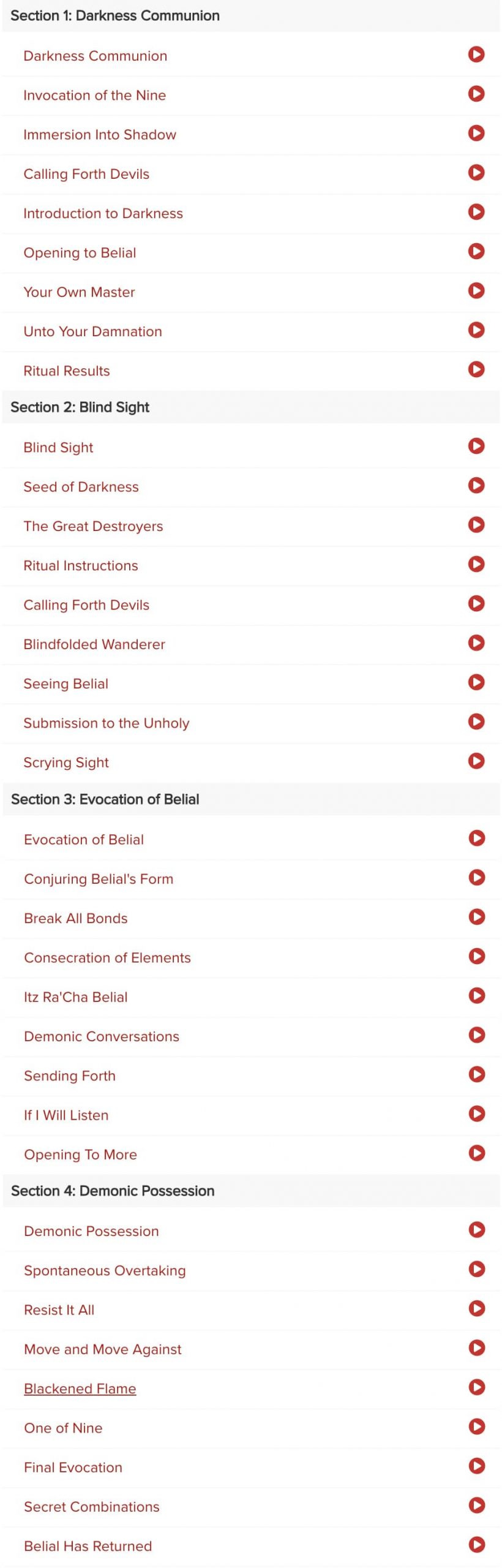This screenshot has height=1568, width=502.
Task: Click Section 2: Blind Sight header
Action: (251, 407)
